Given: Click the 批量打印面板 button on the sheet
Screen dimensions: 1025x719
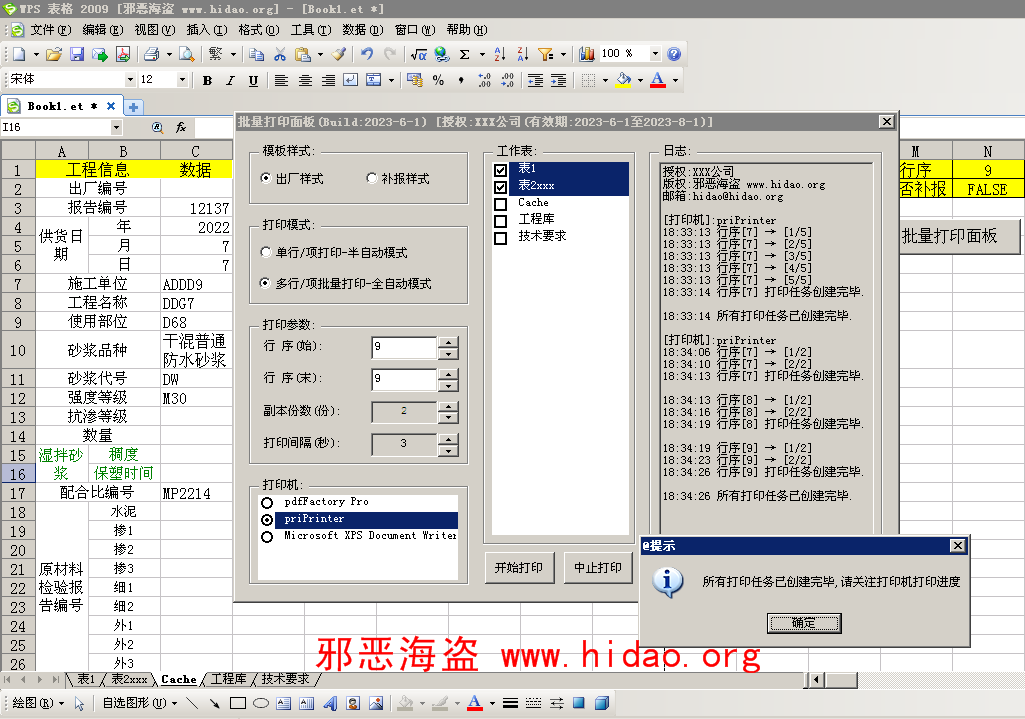Looking at the screenshot, I should (960, 236).
